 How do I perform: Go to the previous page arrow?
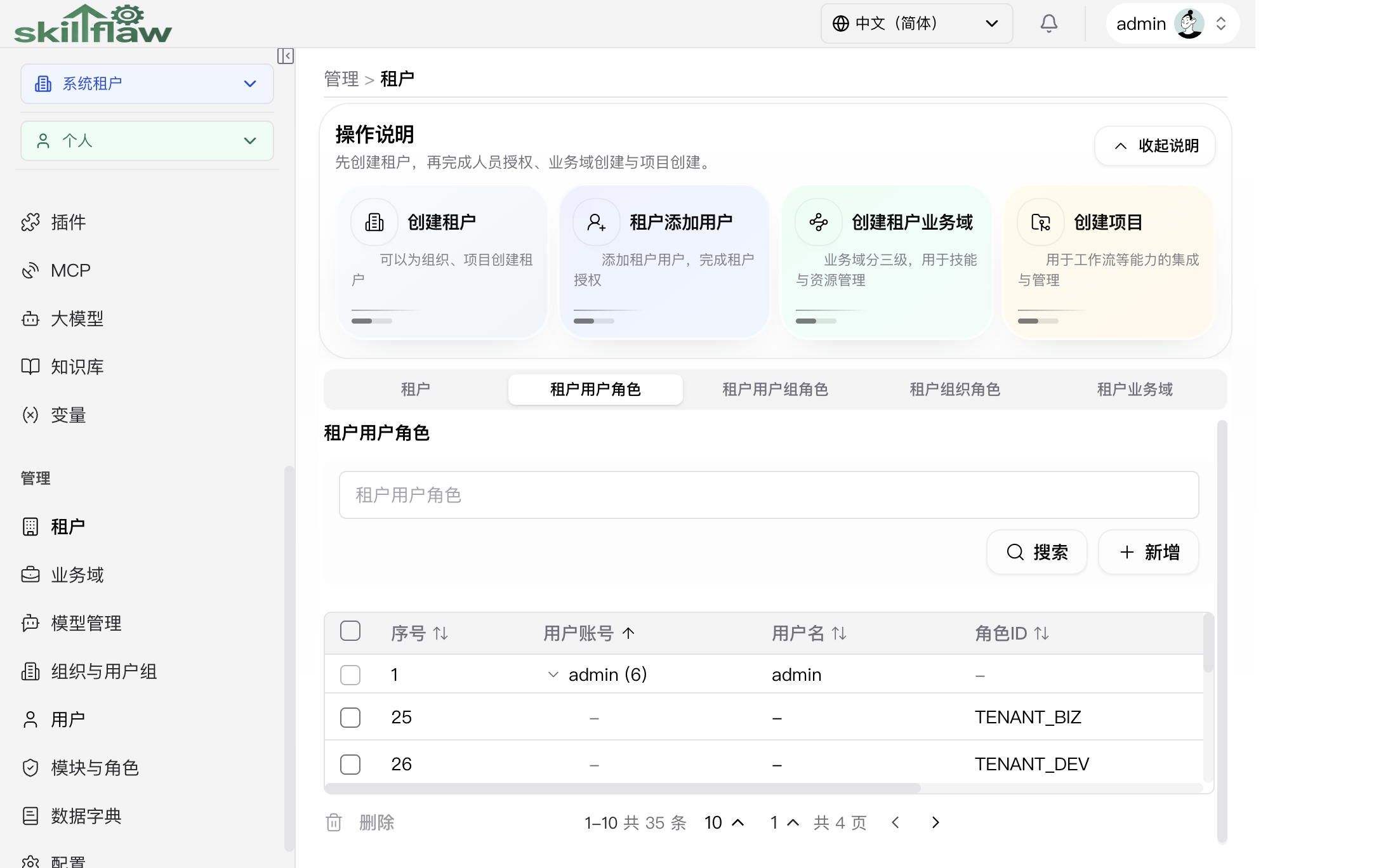coord(895,823)
